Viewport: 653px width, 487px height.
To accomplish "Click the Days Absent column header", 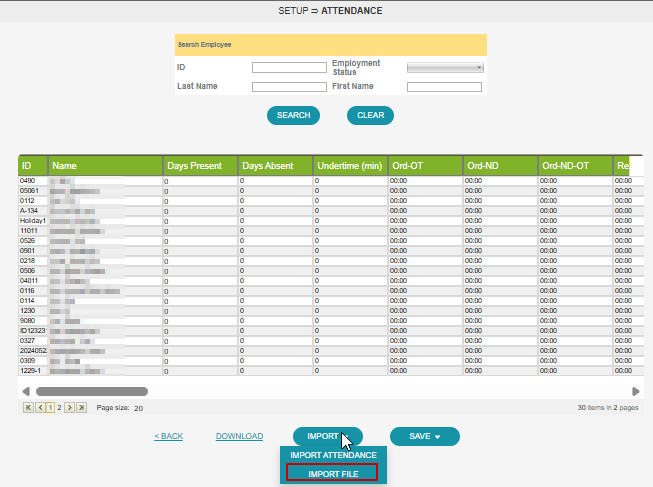I will tap(275, 166).
